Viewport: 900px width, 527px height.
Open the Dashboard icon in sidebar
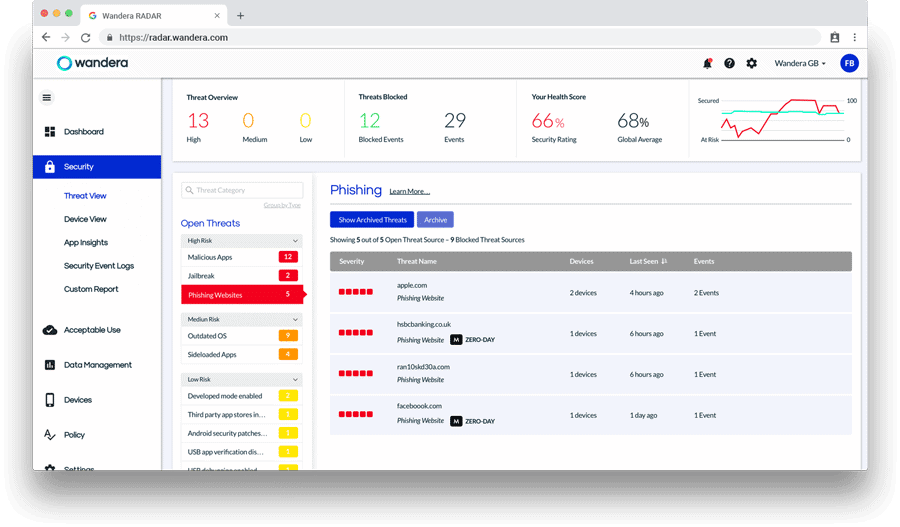50,131
